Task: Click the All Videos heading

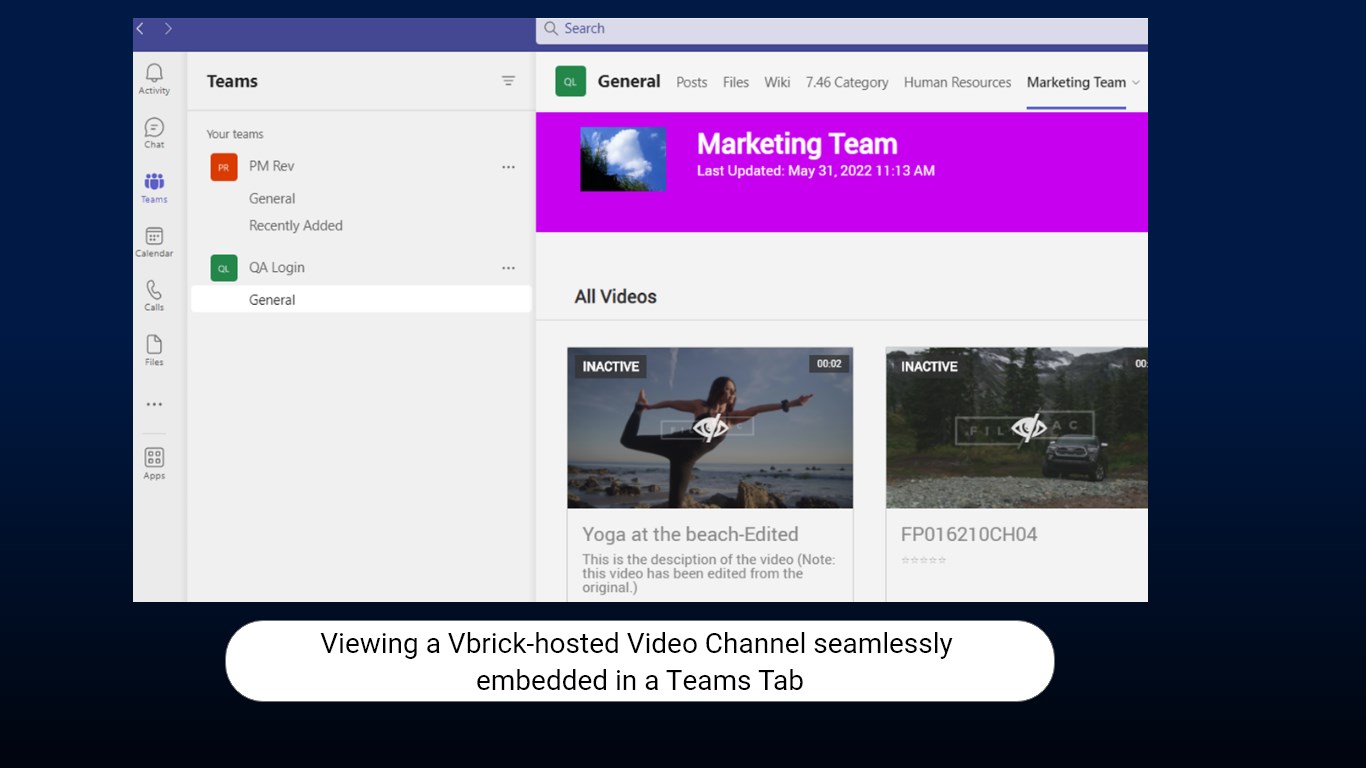Action: tap(616, 297)
